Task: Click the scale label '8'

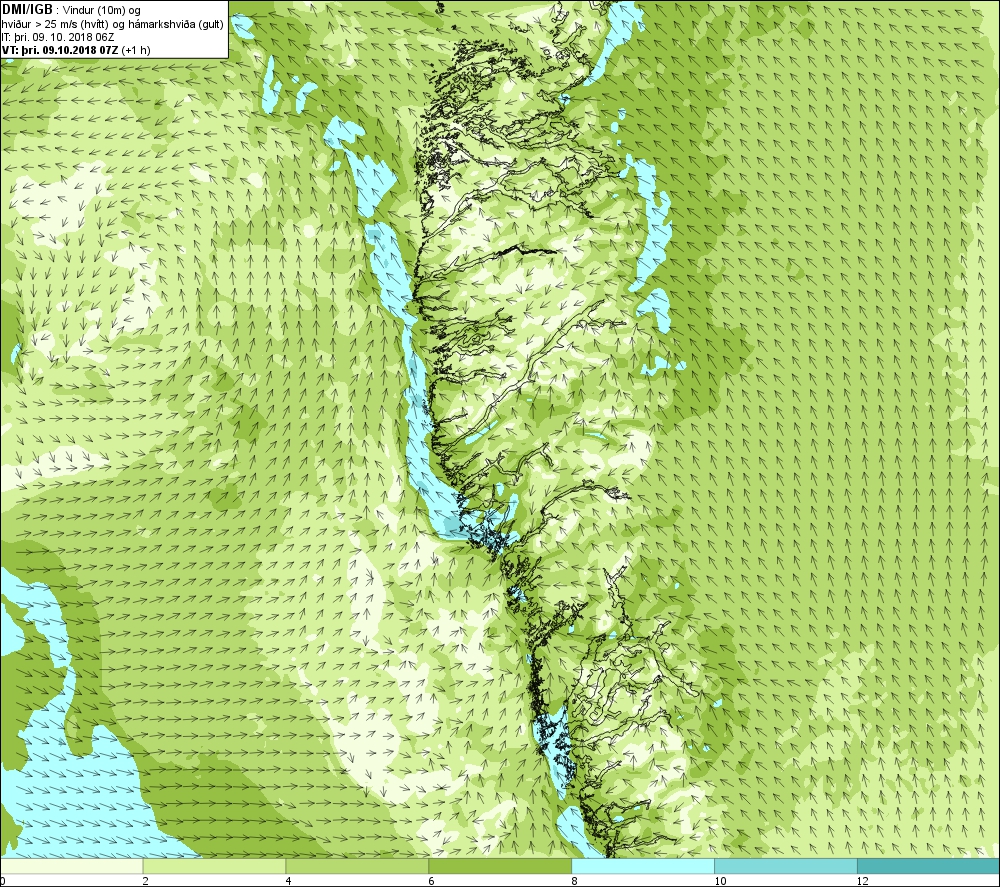Action: 574,881
